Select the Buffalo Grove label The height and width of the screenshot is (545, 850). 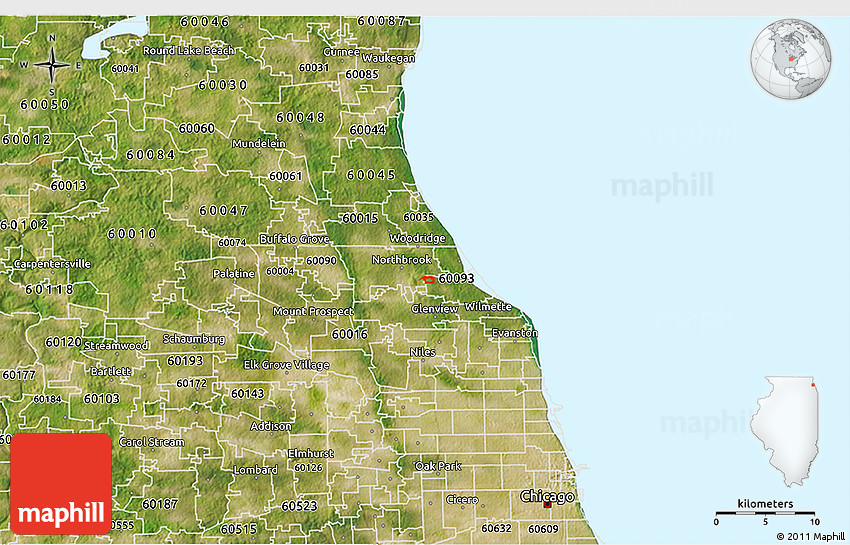point(294,239)
